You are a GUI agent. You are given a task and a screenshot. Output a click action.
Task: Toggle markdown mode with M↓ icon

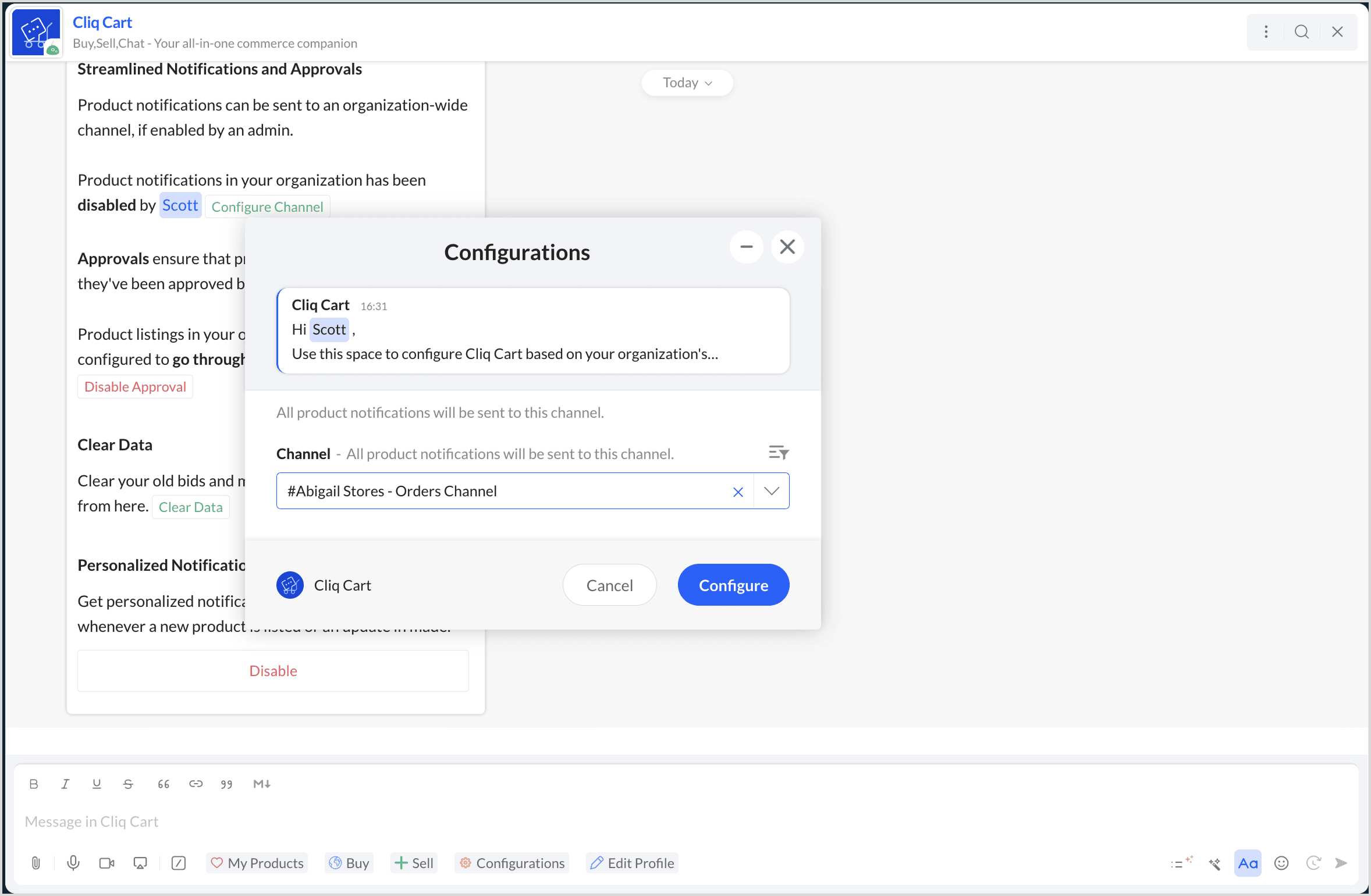coord(262,784)
